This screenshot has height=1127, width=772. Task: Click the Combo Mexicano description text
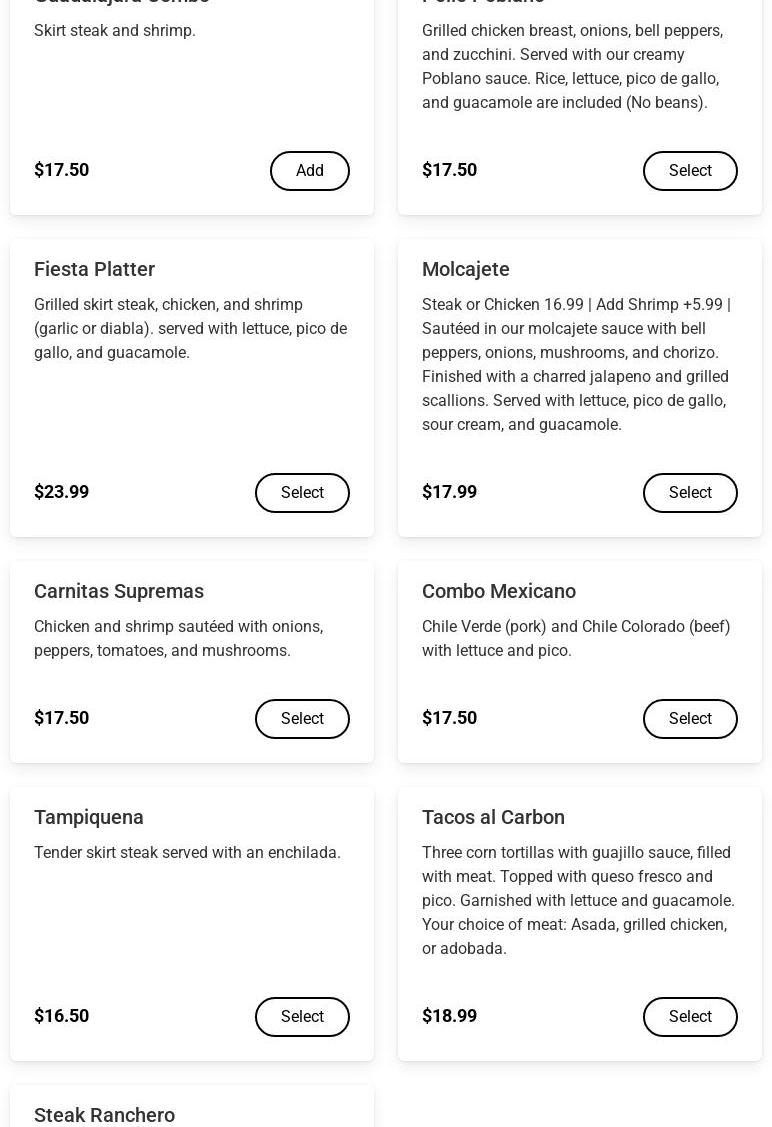pos(576,638)
